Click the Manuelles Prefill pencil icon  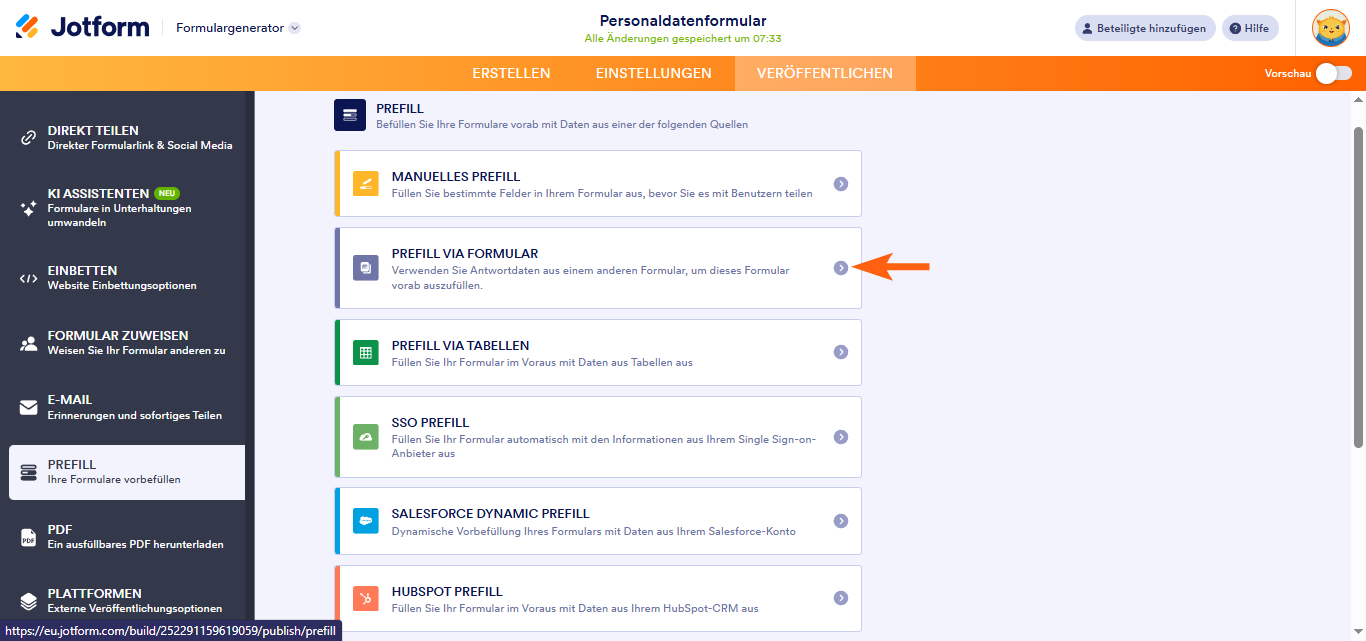pos(366,184)
